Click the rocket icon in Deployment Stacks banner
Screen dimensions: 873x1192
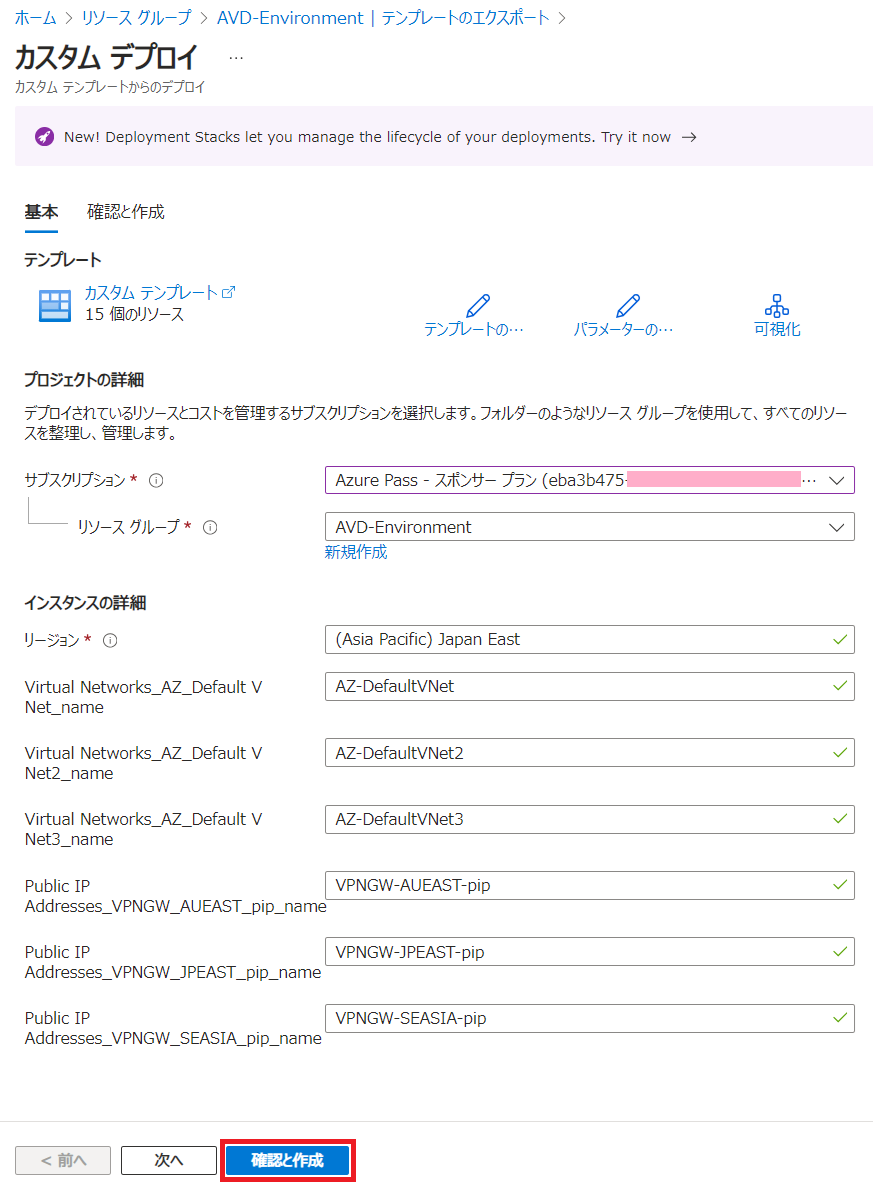44,137
